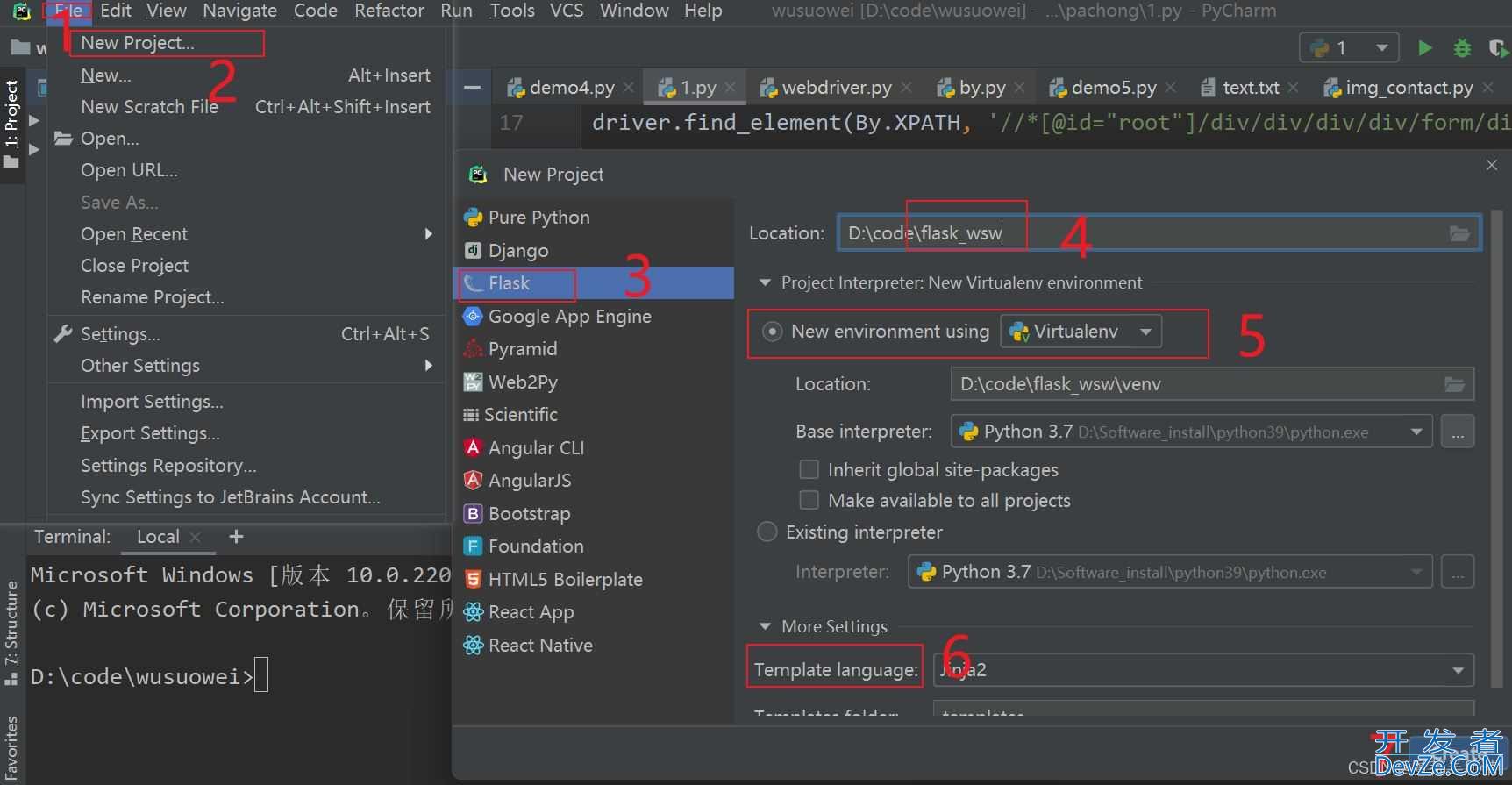Click ellipsis button beside Base interpreter

[x=1457, y=432]
